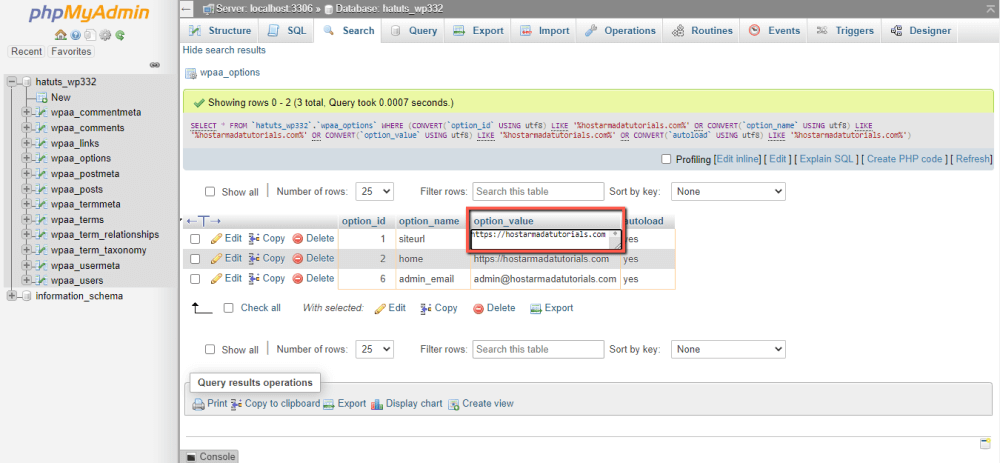
Task: Click the pencil Edit icon for siteurl row
Action: pyautogui.click(x=216, y=239)
